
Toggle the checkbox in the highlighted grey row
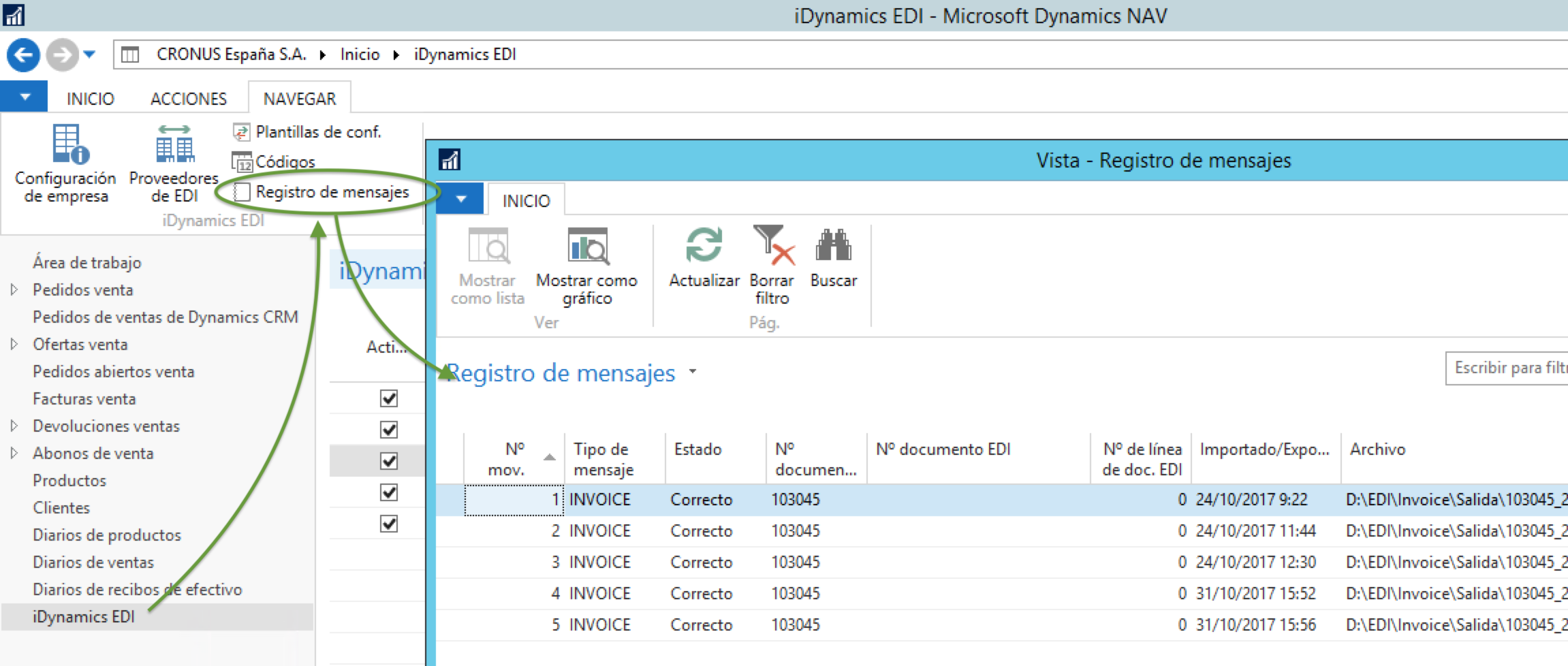[389, 461]
